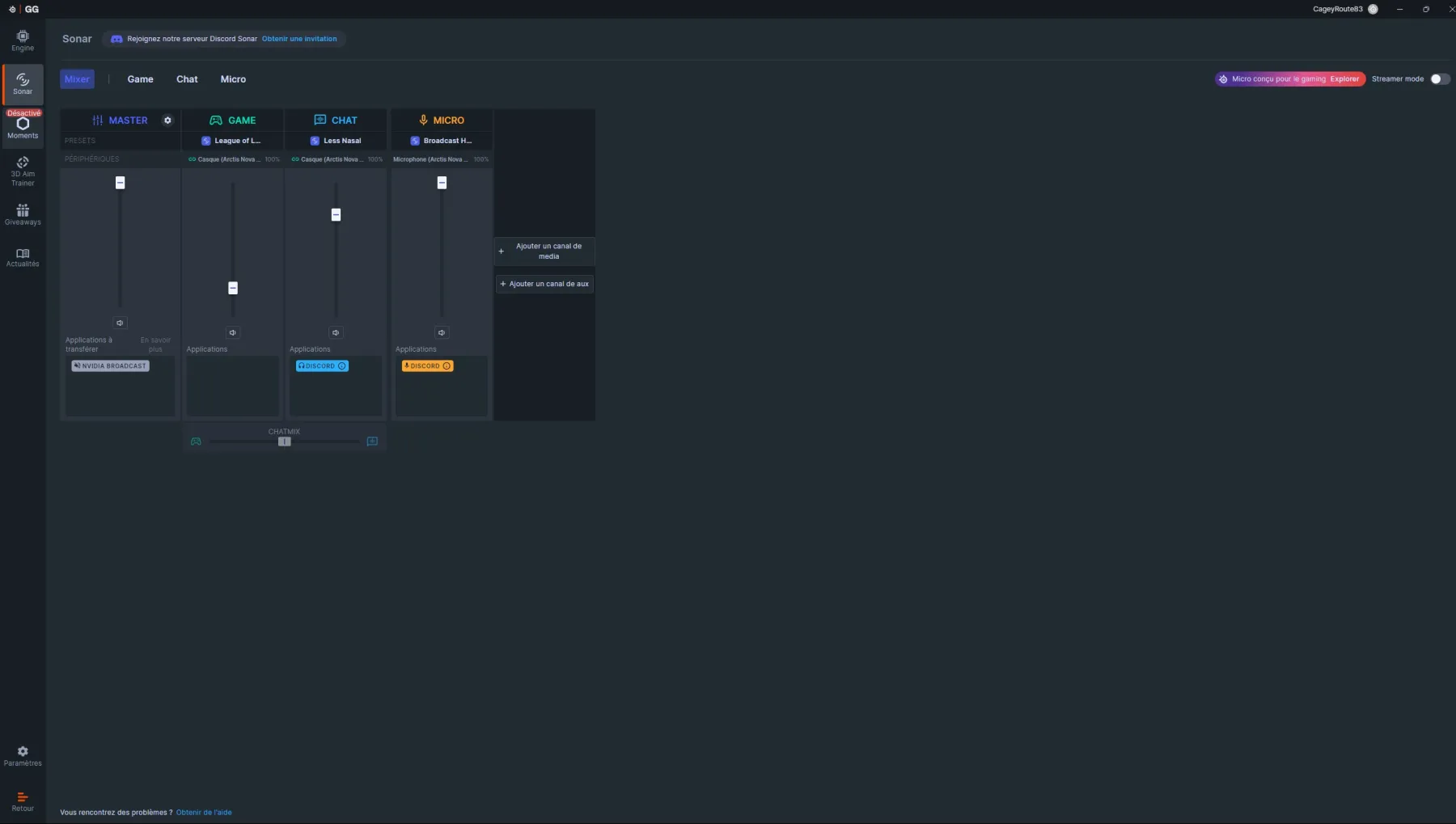1456x824 pixels.
Task: Click the info icon on blue Chat Discord tag
Action: point(342,366)
